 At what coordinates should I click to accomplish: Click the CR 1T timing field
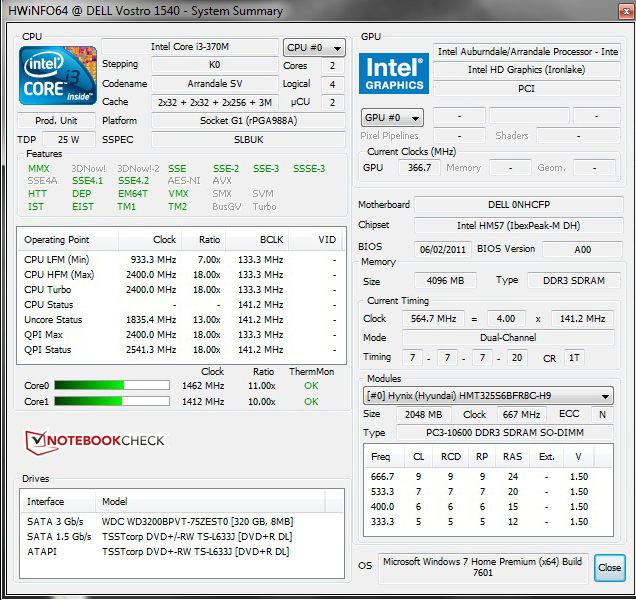tap(574, 358)
